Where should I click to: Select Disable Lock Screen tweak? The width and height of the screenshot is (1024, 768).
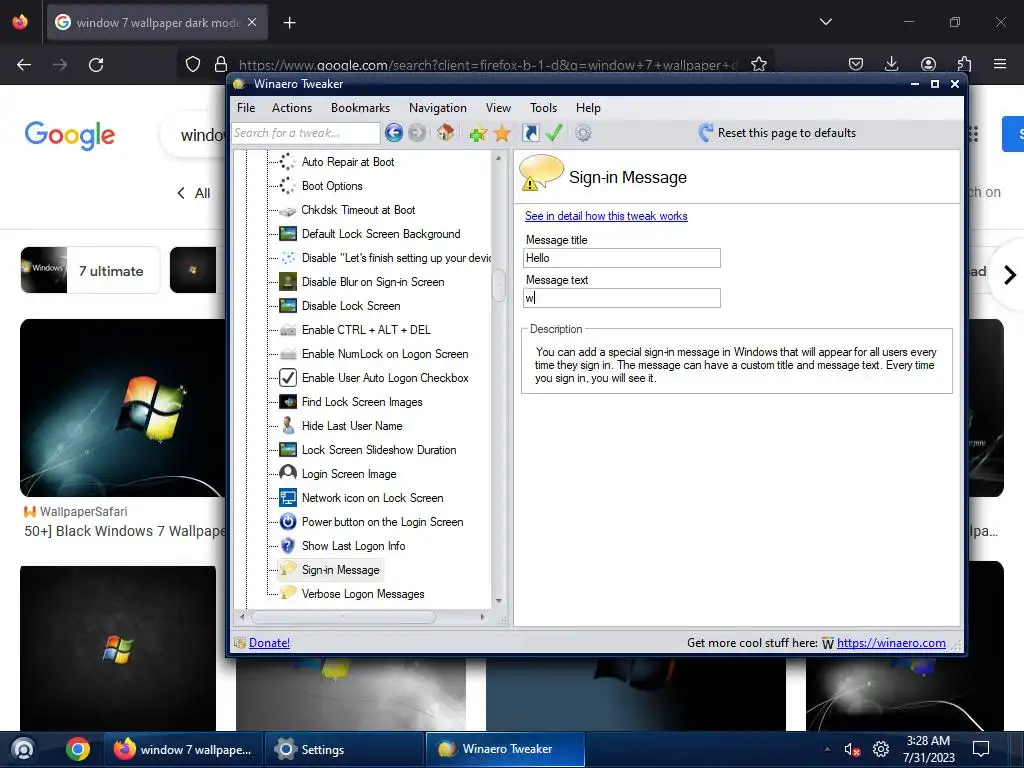pyautogui.click(x=351, y=306)
